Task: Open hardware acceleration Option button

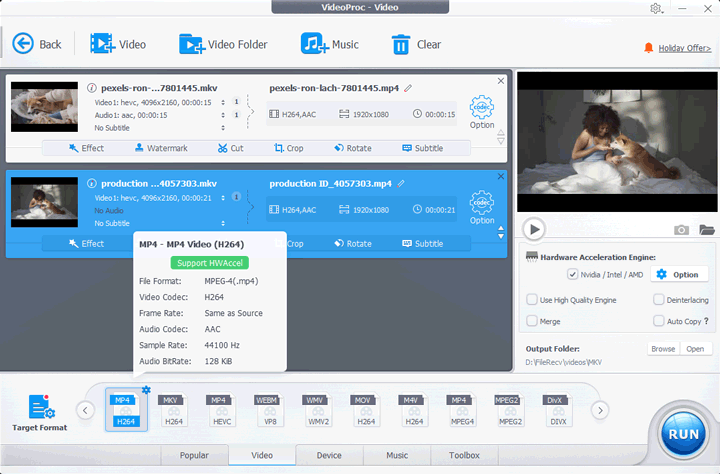Action: [678, 274]
